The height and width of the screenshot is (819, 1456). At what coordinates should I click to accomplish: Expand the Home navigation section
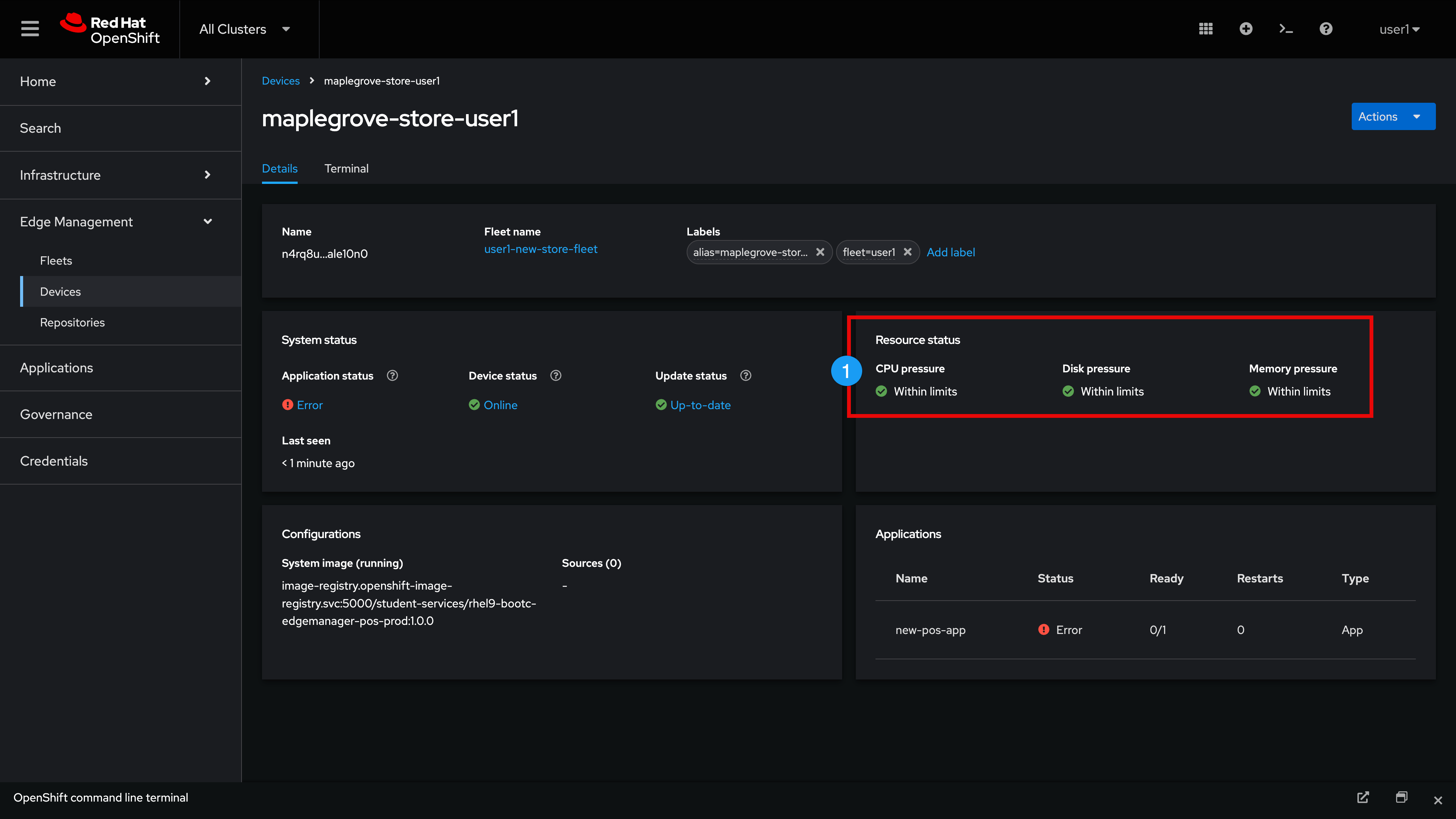[121, 82]
